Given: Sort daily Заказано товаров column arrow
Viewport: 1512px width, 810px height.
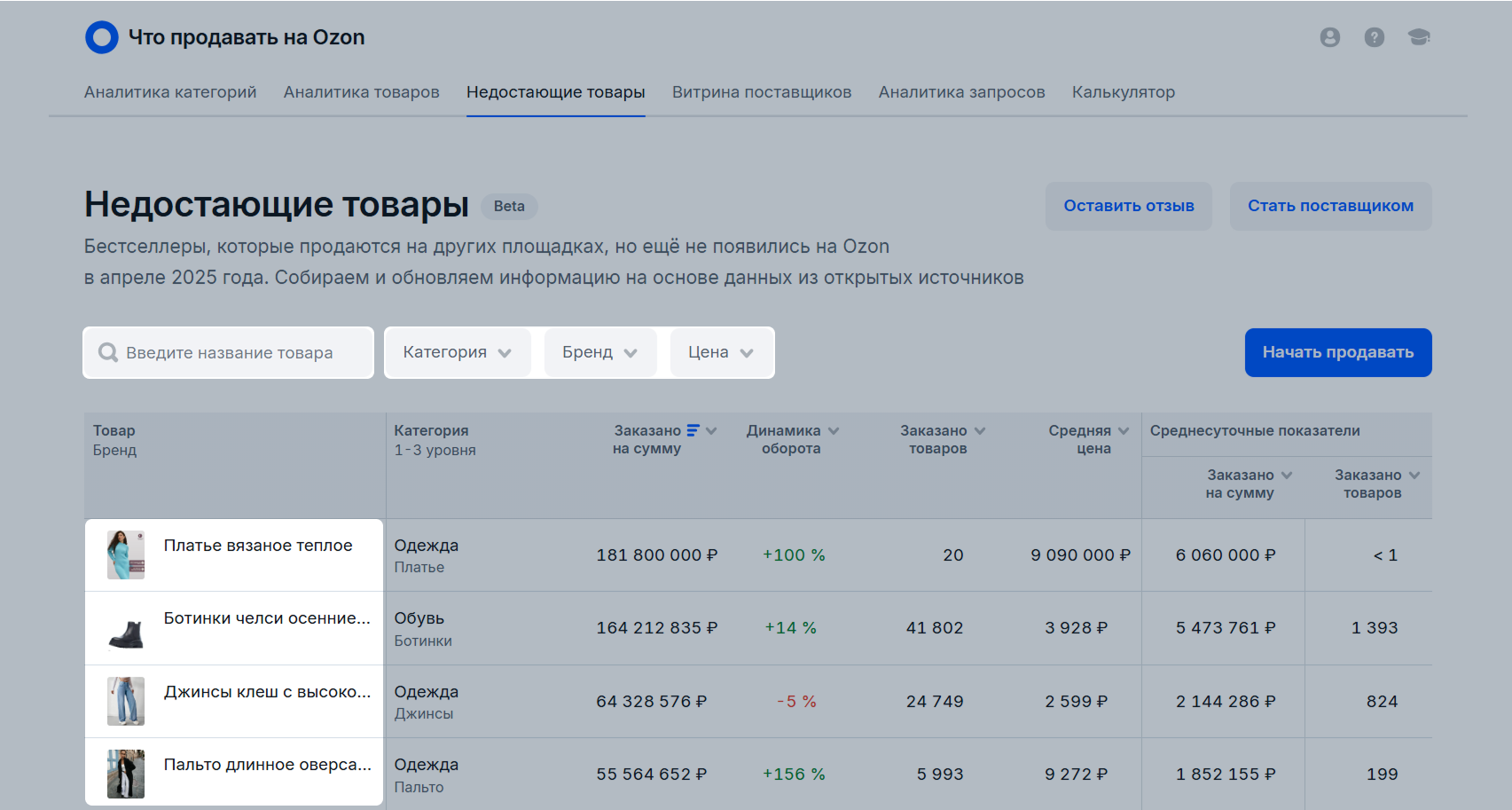Looking at the screenshot, I should click(x=1414, y=476).
